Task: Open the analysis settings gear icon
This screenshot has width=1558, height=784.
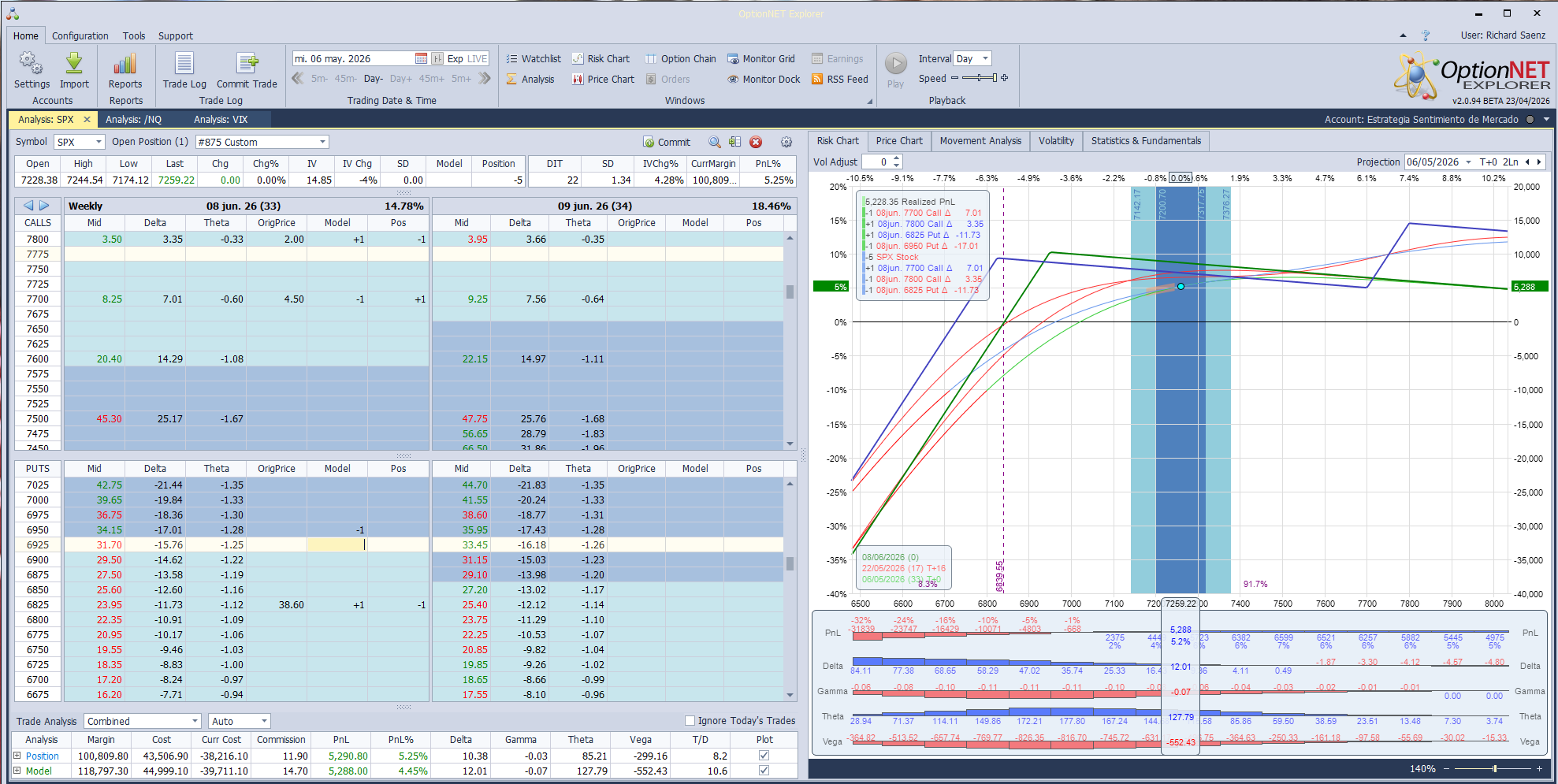Action: [x=786, y=142]
